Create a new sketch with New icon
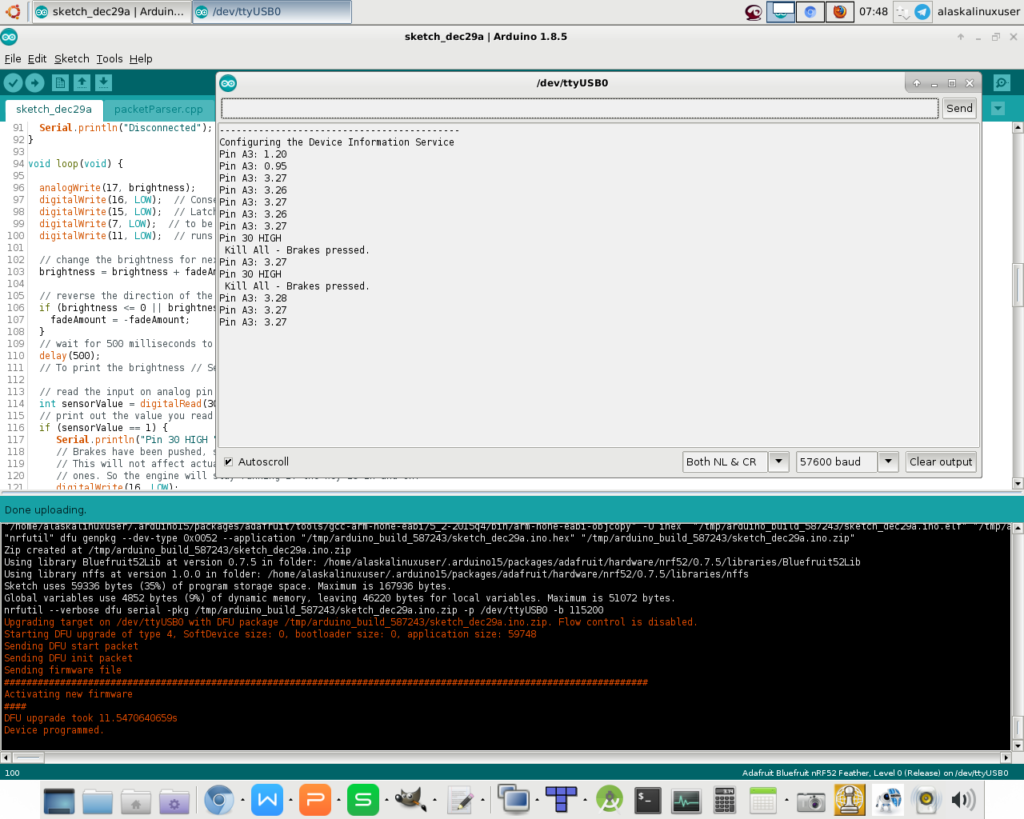This screenshot has width=1024, height=819. [60, 83]
